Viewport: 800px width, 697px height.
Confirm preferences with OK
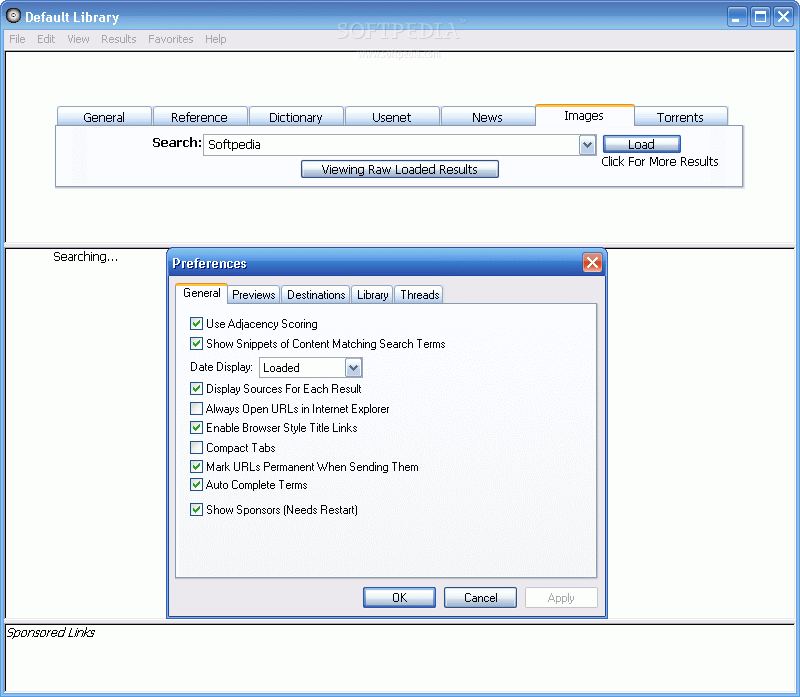399,597
